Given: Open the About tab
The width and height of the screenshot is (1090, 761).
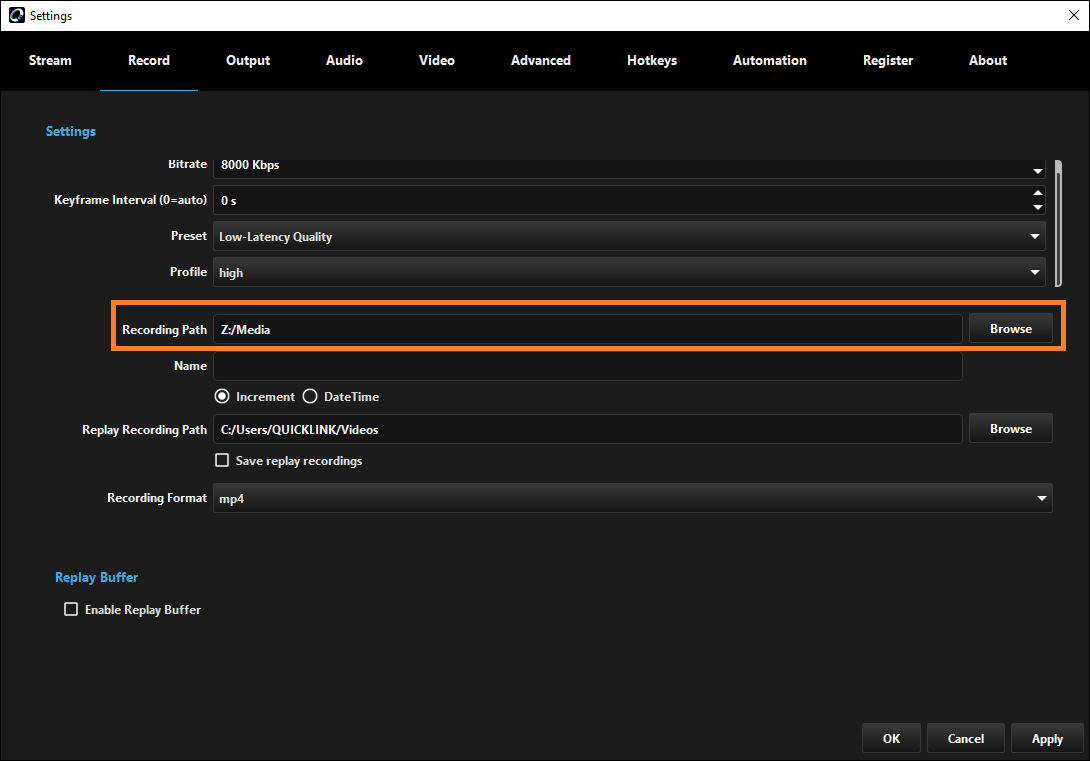Looking at the screenshot, I should coord(988,60).
